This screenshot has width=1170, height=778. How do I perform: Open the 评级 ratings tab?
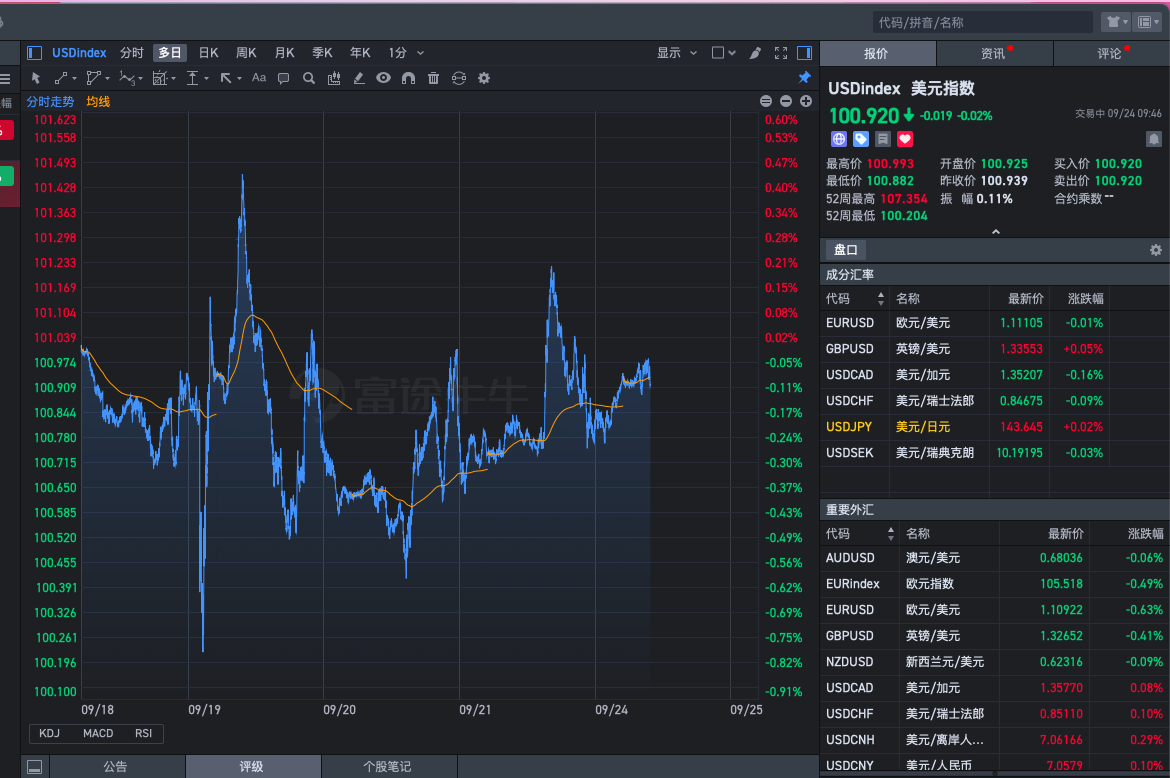[252, 766]
